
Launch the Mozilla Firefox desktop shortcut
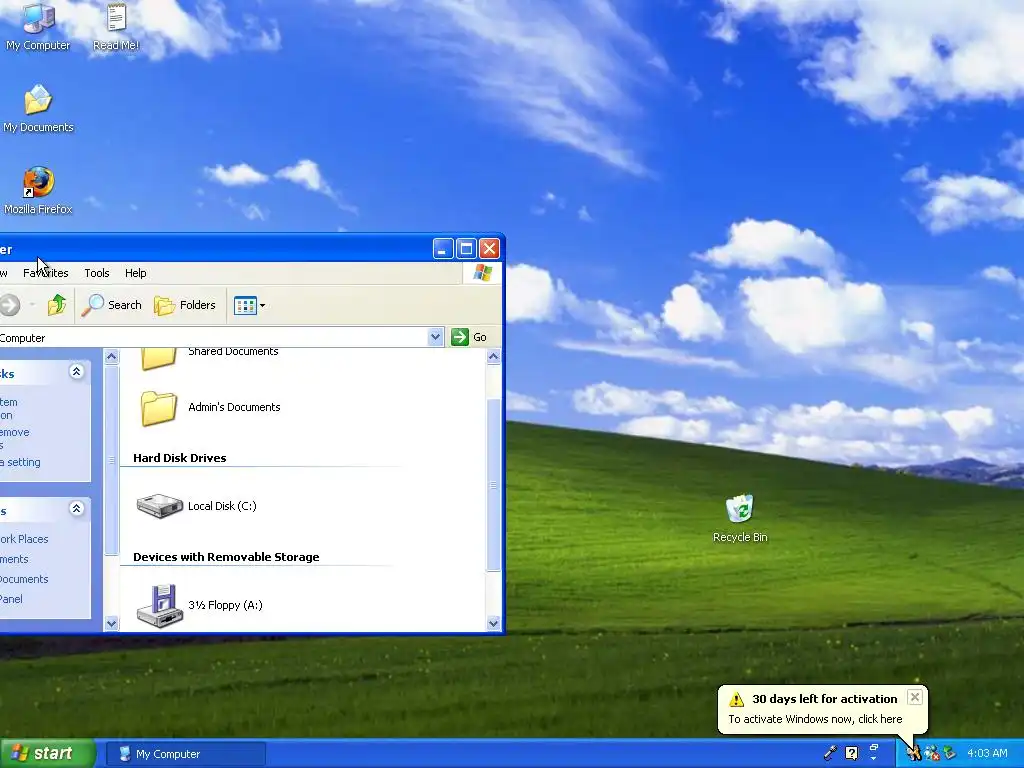click(x=38, y=191)
